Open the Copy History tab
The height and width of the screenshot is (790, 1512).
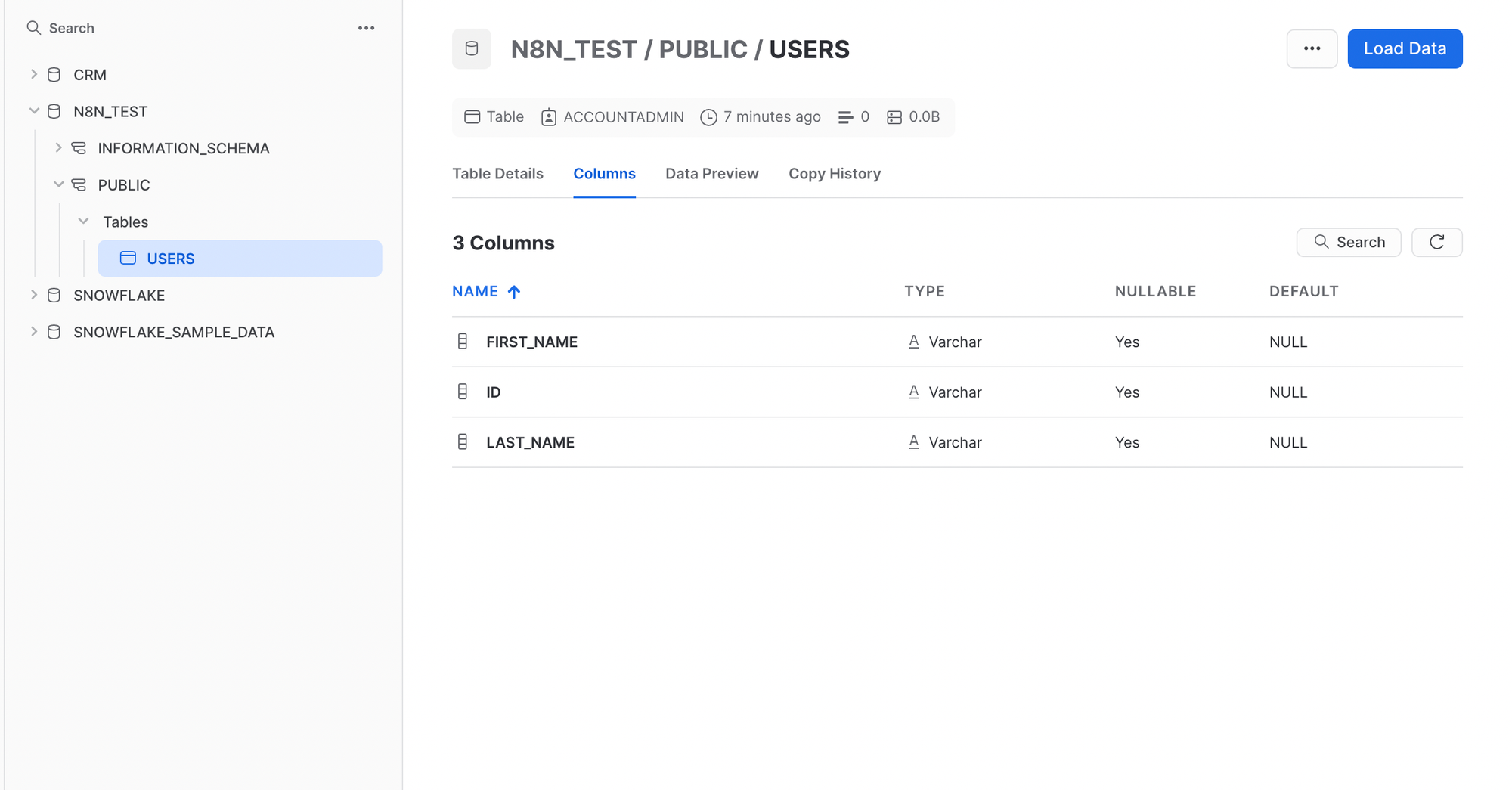click(x=835, y=173)
